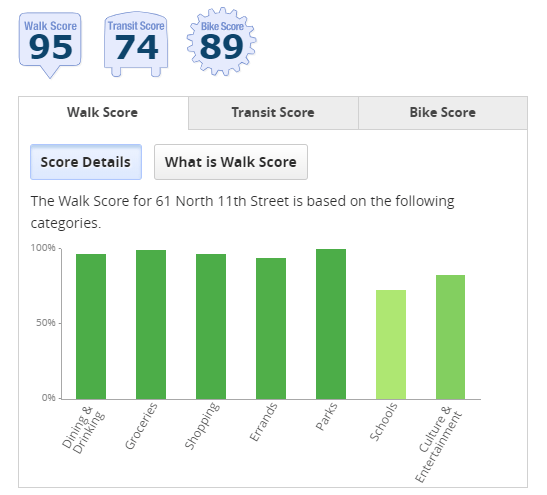Image resolution: width=547 pixels, height=495 pixels.
Task: Click the Shopping category bar
Action: [211, 327]
